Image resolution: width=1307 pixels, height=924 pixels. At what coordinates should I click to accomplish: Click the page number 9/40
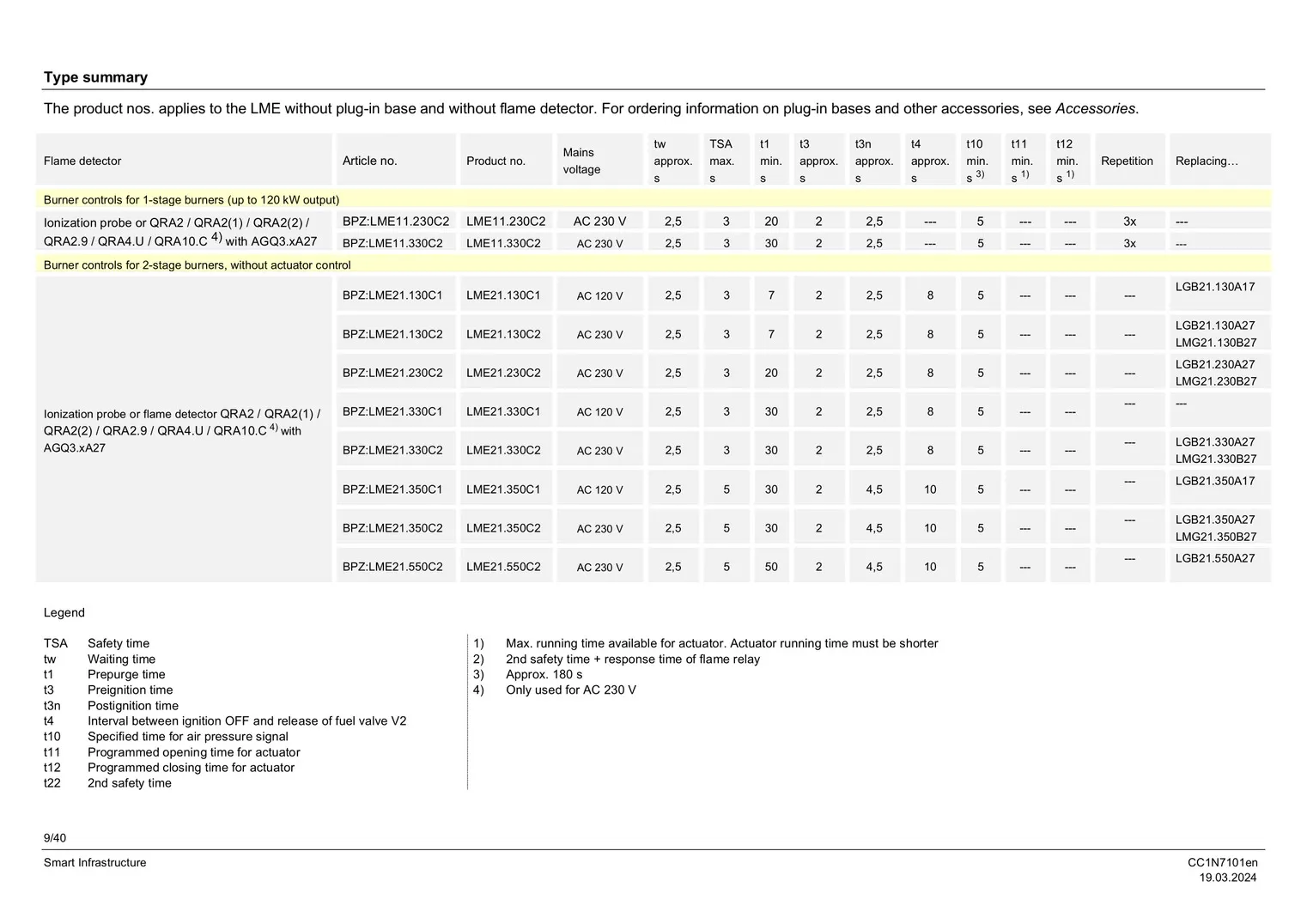[55, 838]
